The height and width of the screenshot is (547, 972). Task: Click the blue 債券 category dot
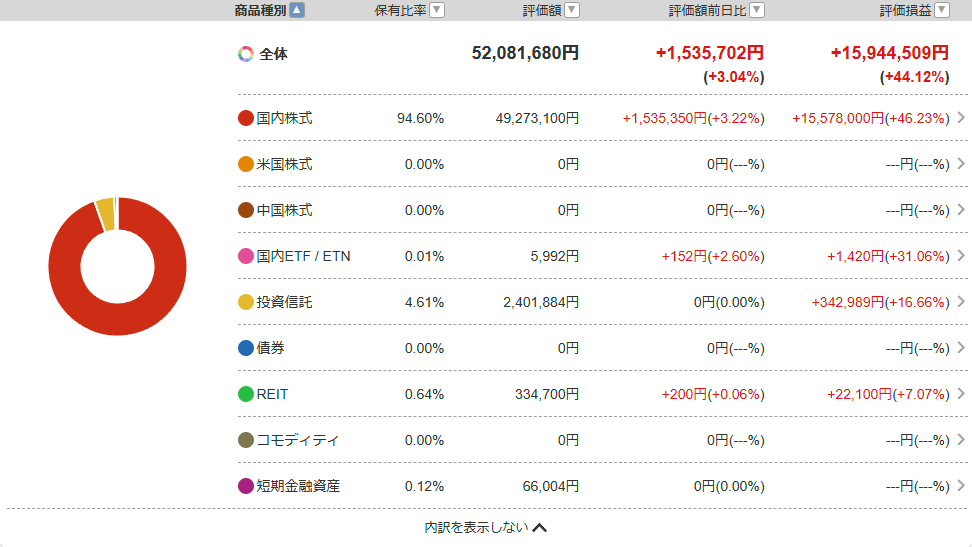246,348
